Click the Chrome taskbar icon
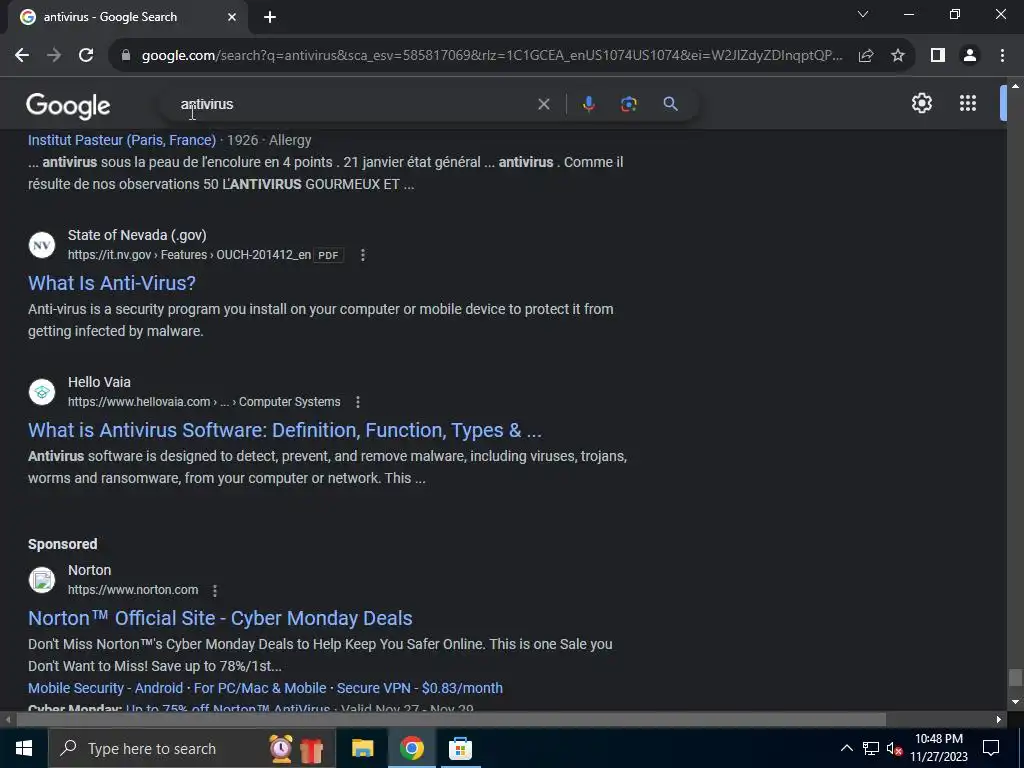This screenshot has width=1024, height=768. pyautogui.click(x=411, y=748)
